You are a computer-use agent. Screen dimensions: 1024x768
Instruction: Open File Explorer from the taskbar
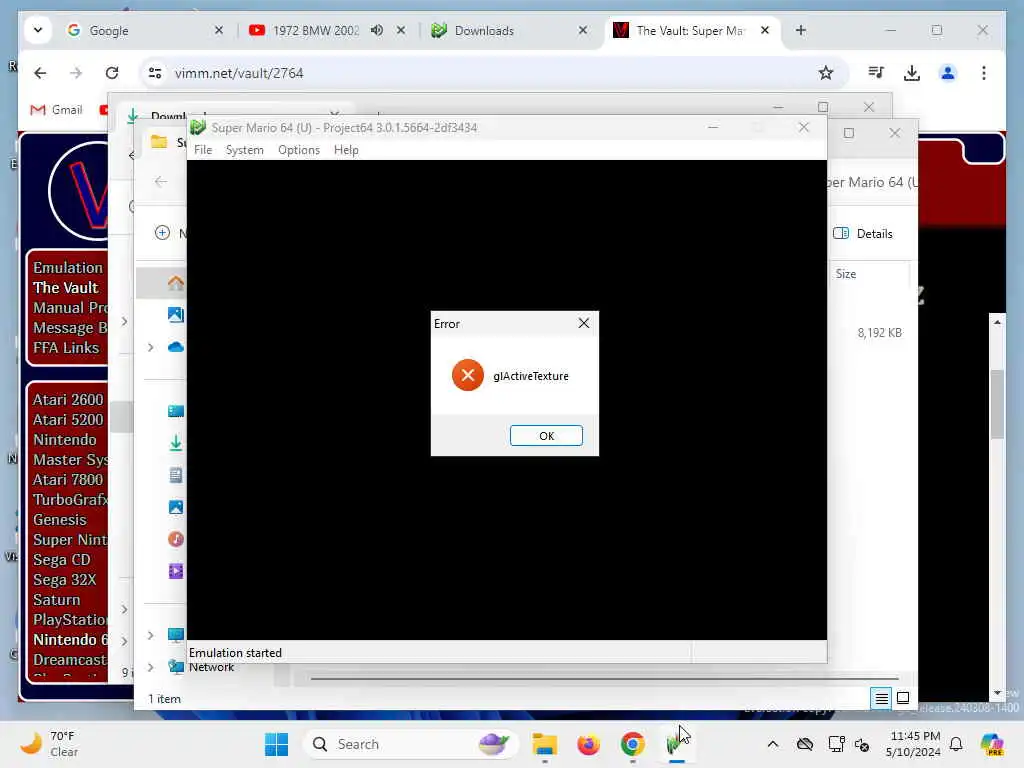(545, 744)
